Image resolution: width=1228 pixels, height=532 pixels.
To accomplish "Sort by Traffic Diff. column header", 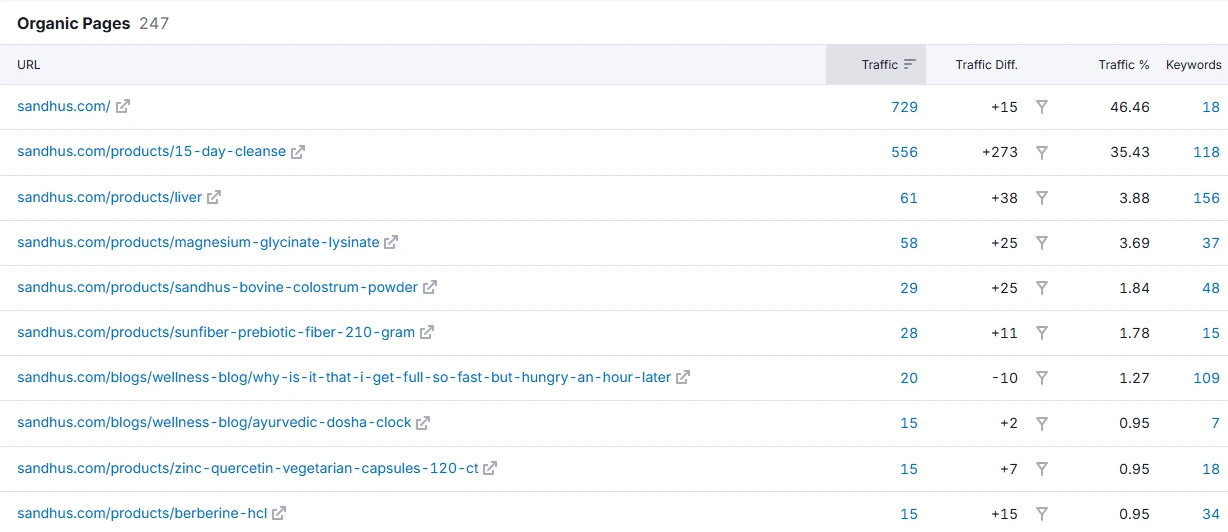I will click(x=986, y=65).
